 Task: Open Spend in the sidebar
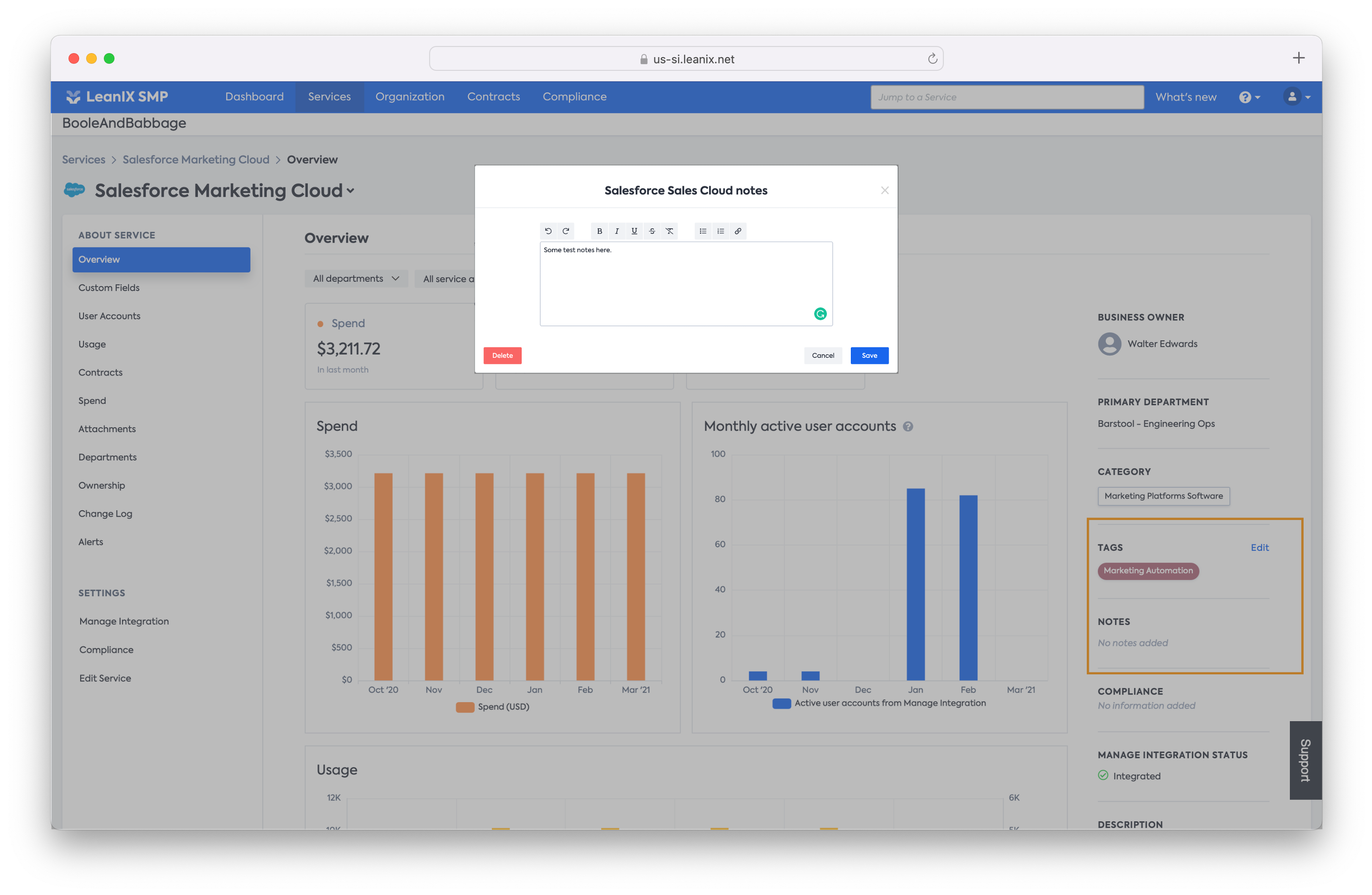[92, 400]
